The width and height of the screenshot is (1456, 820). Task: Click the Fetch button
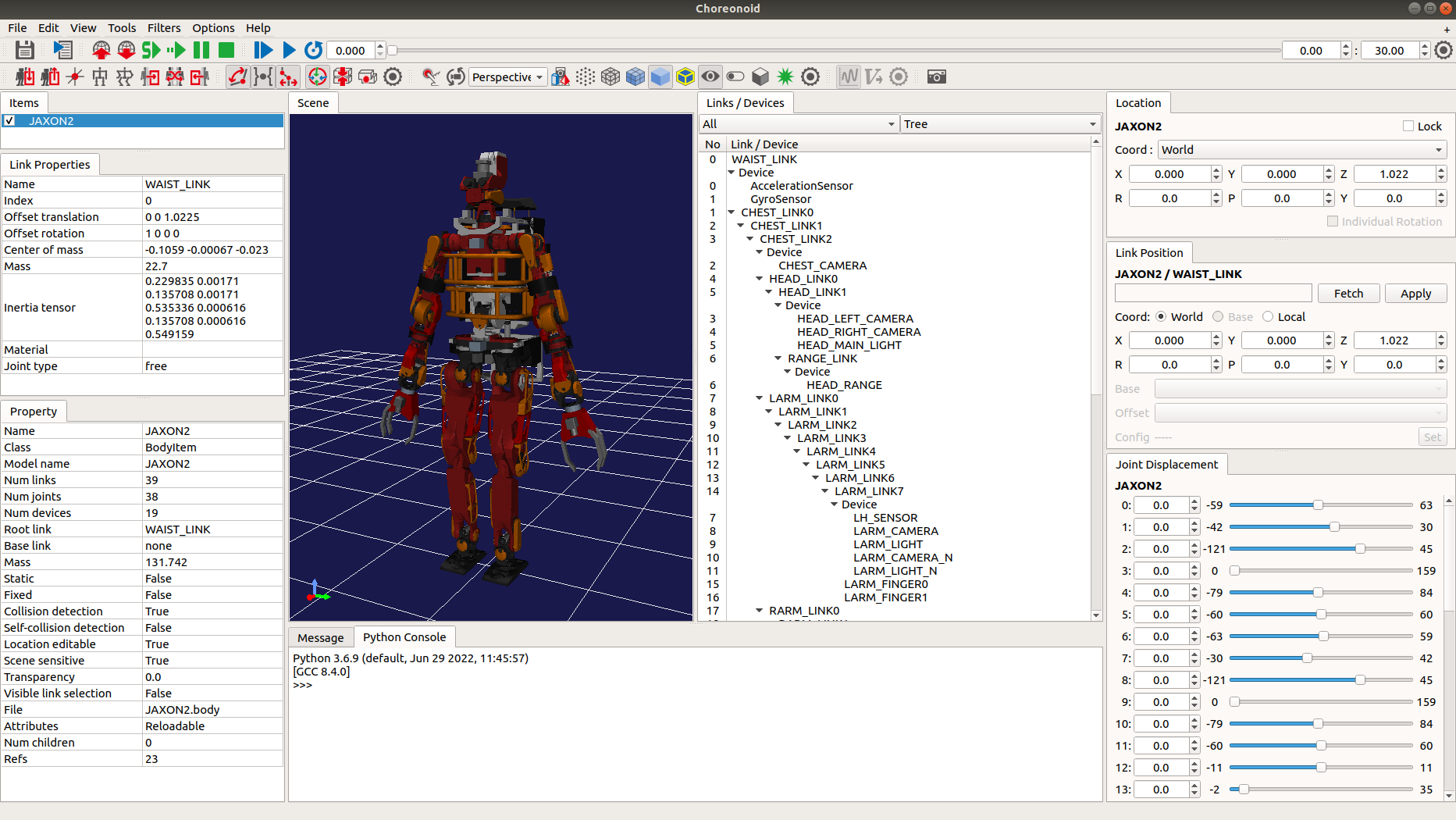[x=1348, y=294]
